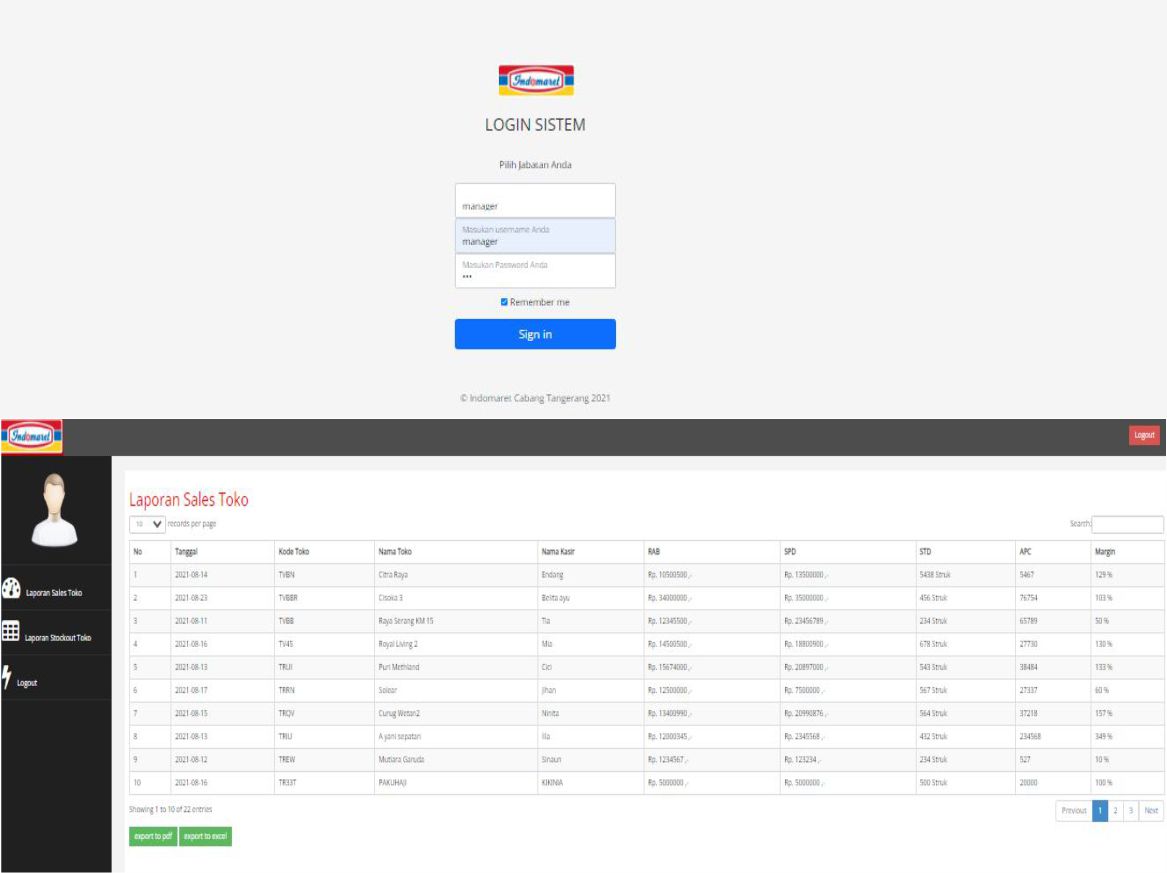Click the table grid icon for Laporan Stockout Toko
This screenshot has height=873, width=1167.
click(11, 632)
